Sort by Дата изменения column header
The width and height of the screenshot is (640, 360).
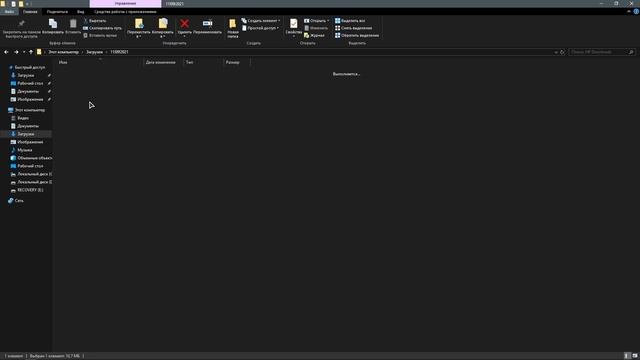(x=161, y=62)
